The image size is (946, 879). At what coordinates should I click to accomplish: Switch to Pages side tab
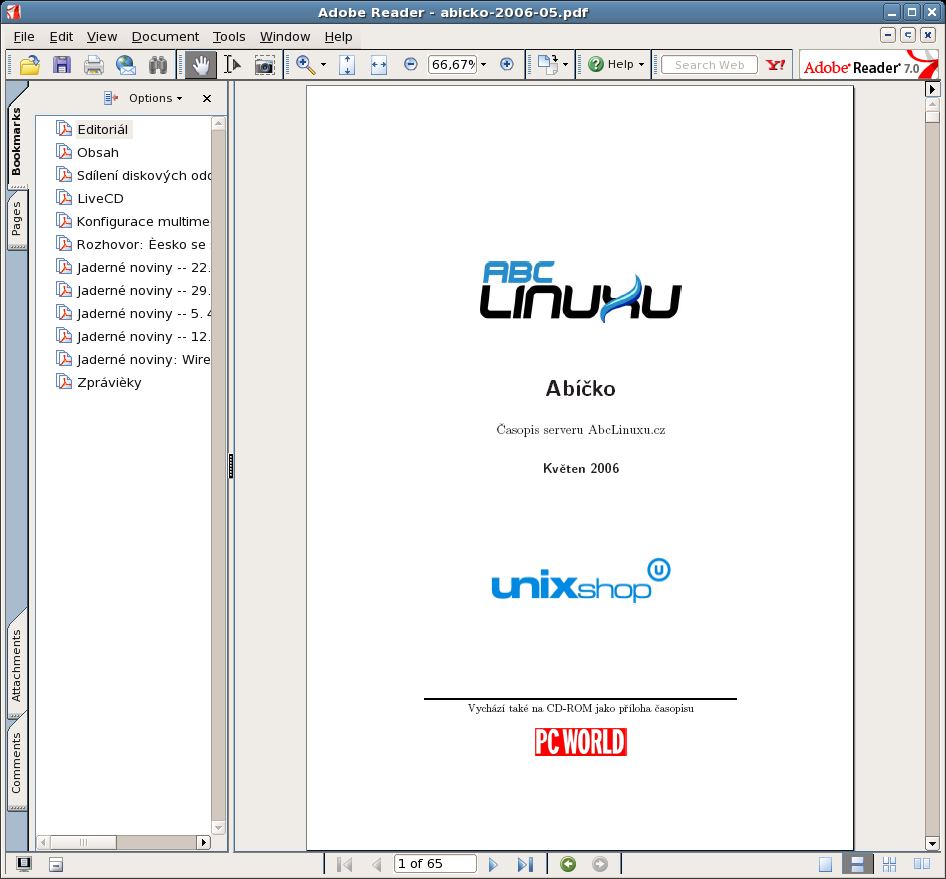(x=16, y=218)
